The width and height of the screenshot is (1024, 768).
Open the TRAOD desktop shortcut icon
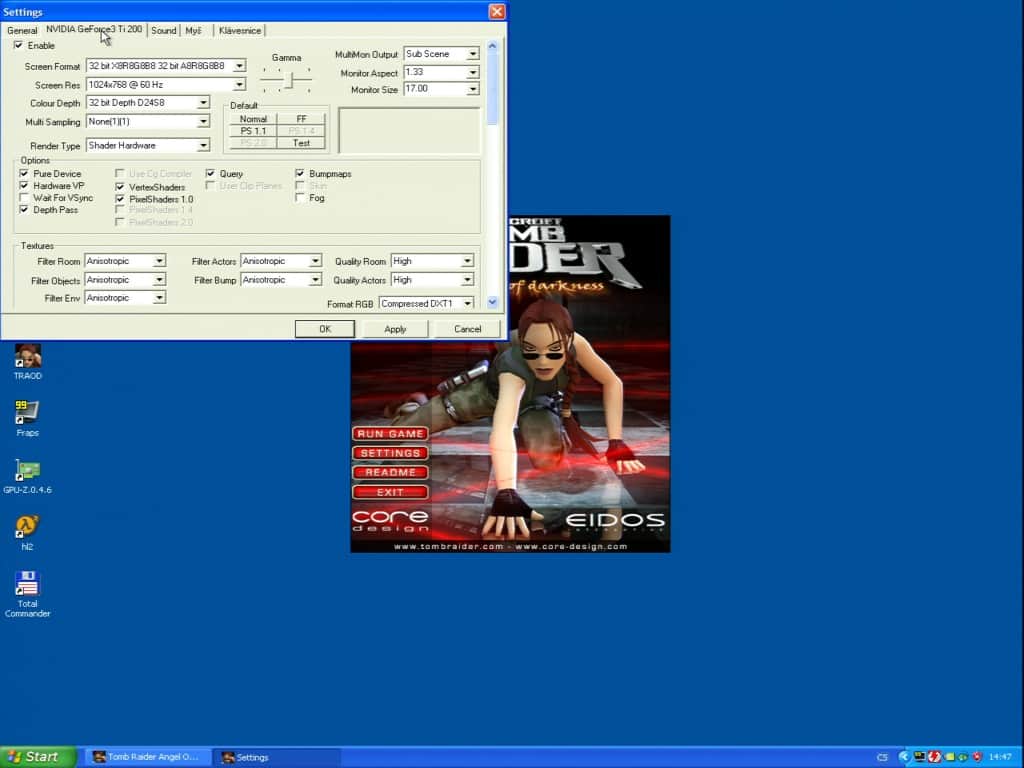27,356
